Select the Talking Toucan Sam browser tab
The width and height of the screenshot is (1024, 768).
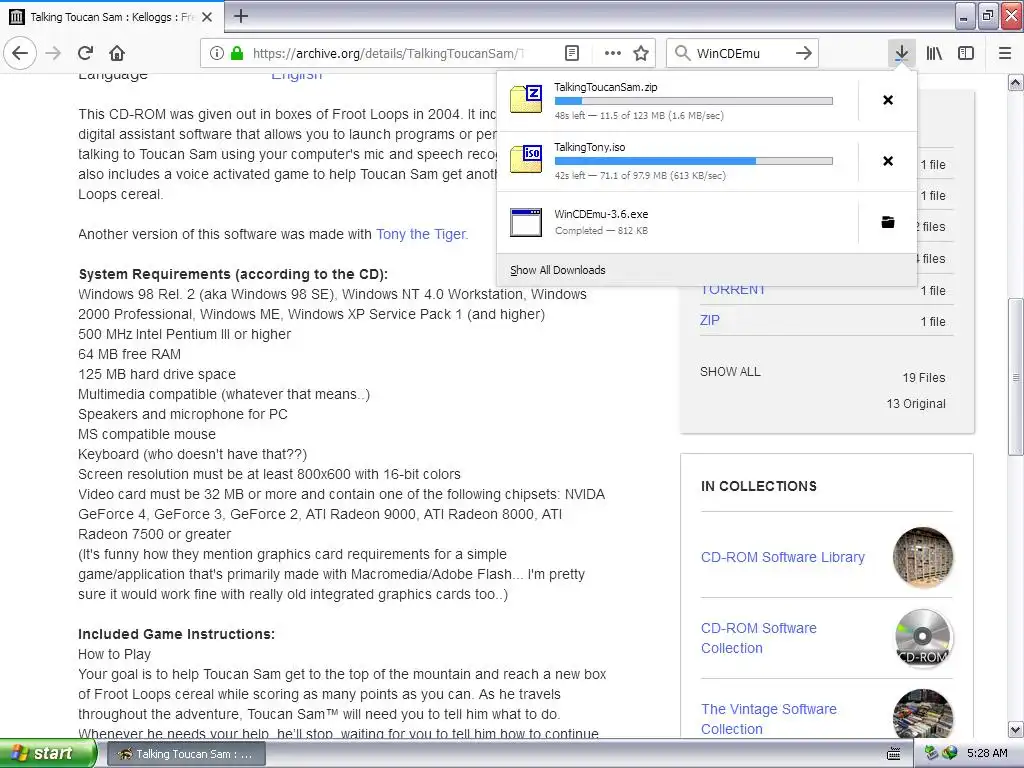pyautogui.click(x=112, y=17)
